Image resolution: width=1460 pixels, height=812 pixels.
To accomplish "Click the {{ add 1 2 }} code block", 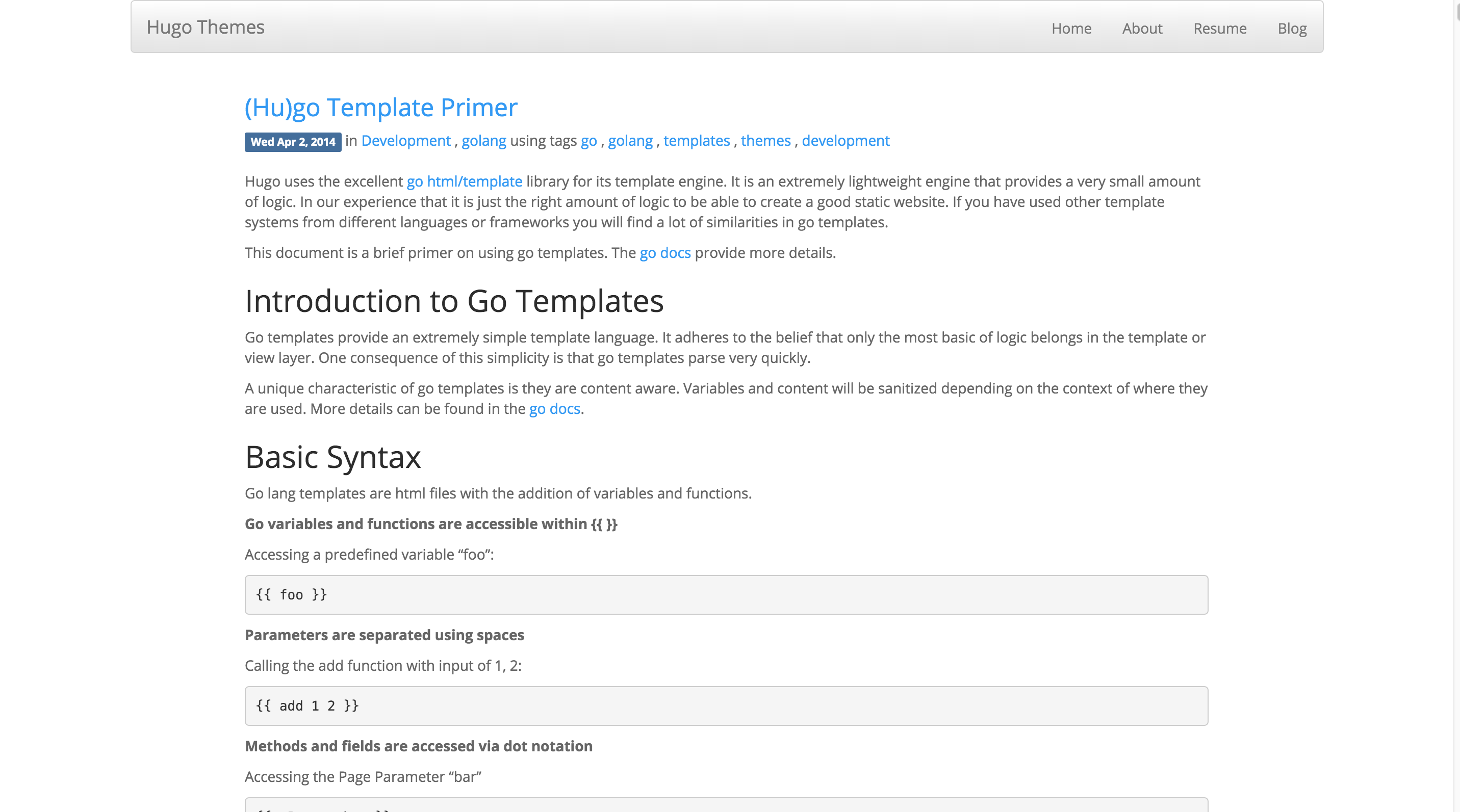I will (x=726, y=705).
